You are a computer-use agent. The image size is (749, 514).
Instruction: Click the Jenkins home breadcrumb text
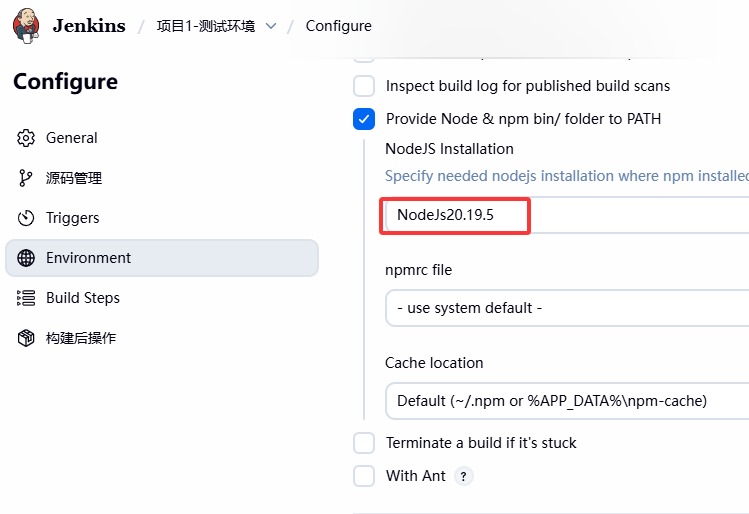coord(88,26)
